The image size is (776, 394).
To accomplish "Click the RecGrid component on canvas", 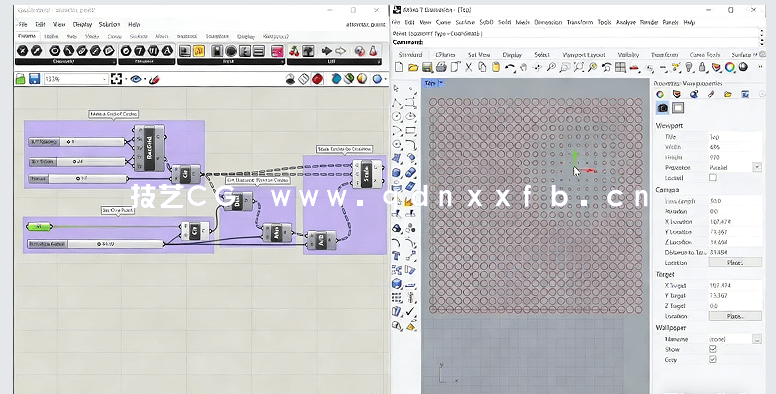I will [149, 148].
